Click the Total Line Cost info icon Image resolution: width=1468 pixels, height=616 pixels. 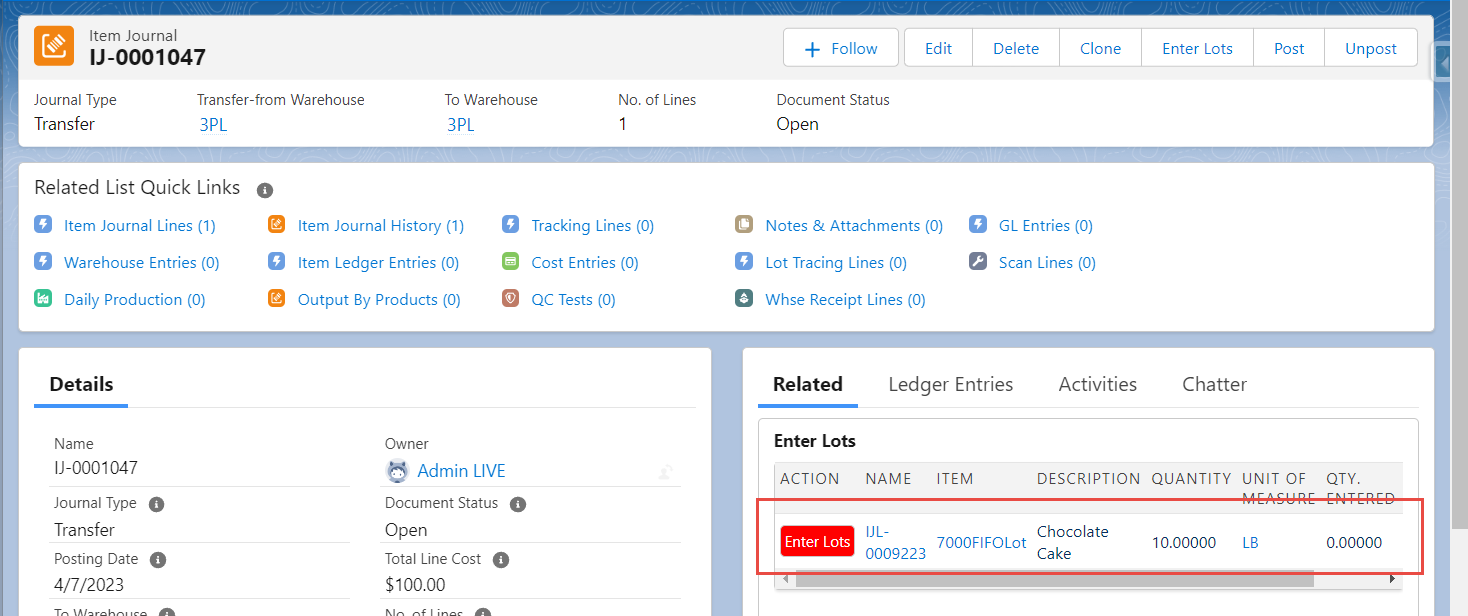tap(501, 560)
